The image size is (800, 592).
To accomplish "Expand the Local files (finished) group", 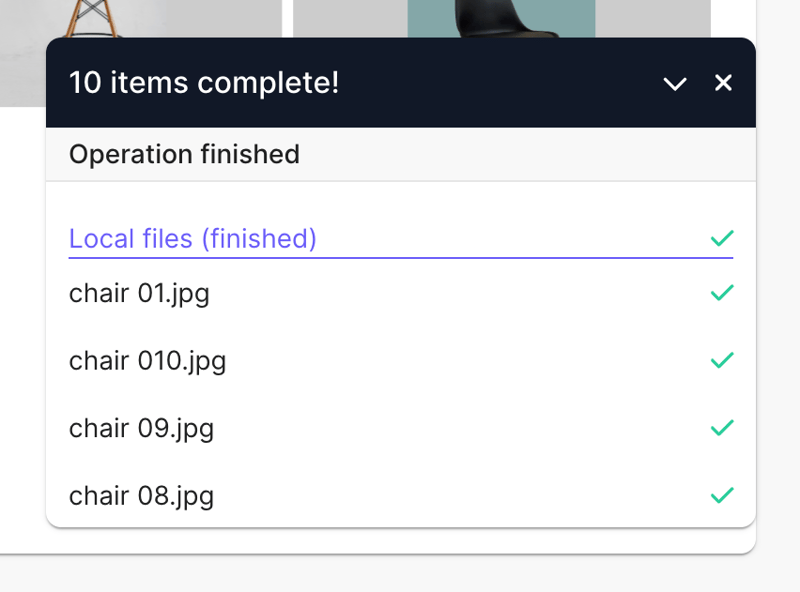I will click(192, 239).
